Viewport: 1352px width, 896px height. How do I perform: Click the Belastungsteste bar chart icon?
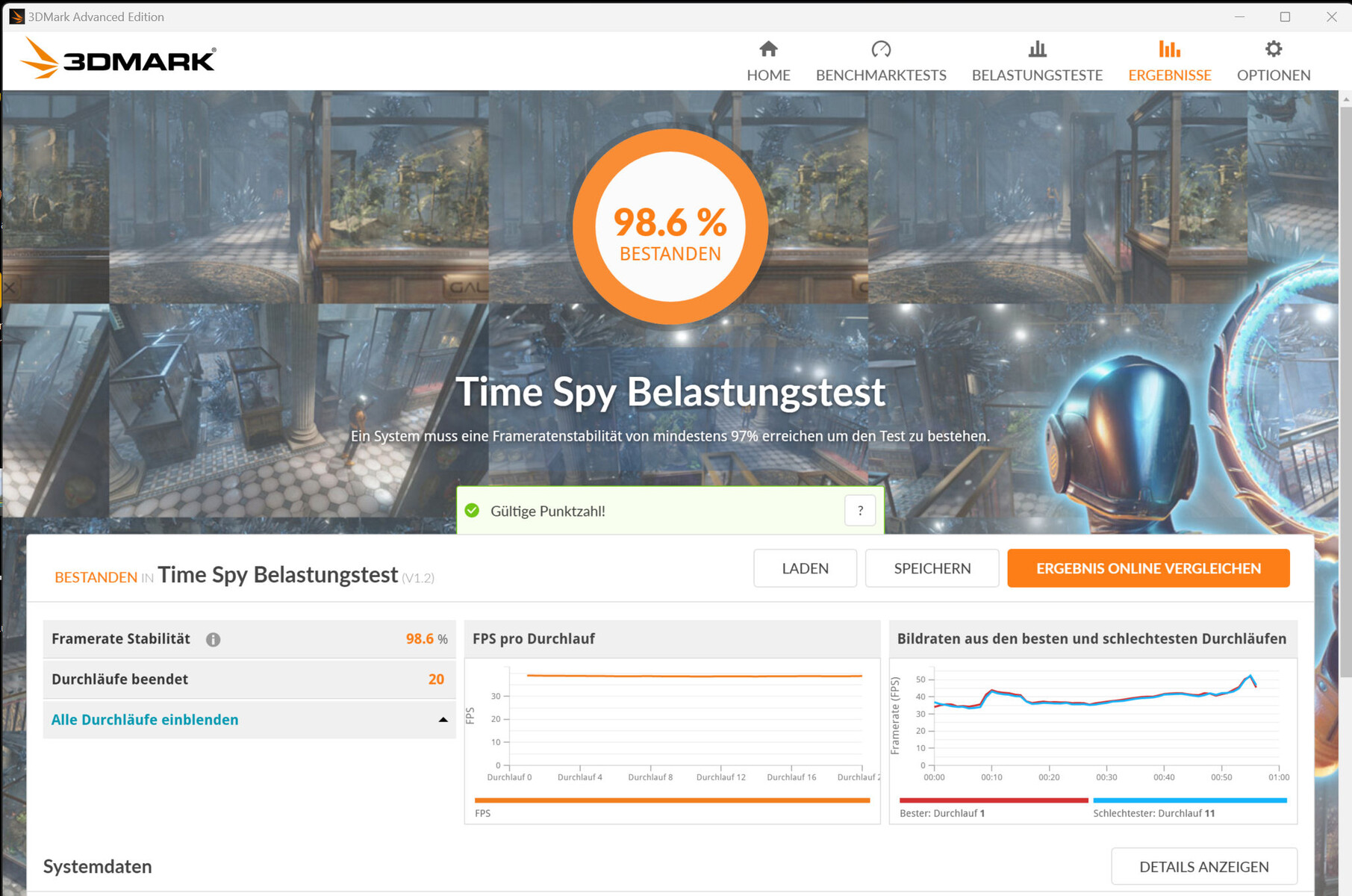point(1037,49)
